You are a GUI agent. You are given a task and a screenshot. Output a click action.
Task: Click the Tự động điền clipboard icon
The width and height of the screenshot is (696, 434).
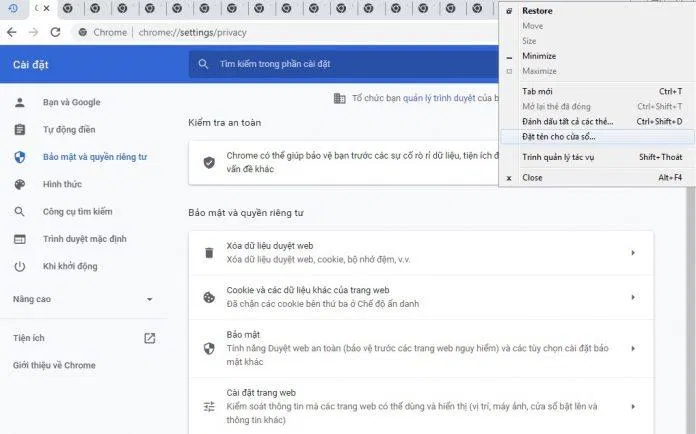20,130
